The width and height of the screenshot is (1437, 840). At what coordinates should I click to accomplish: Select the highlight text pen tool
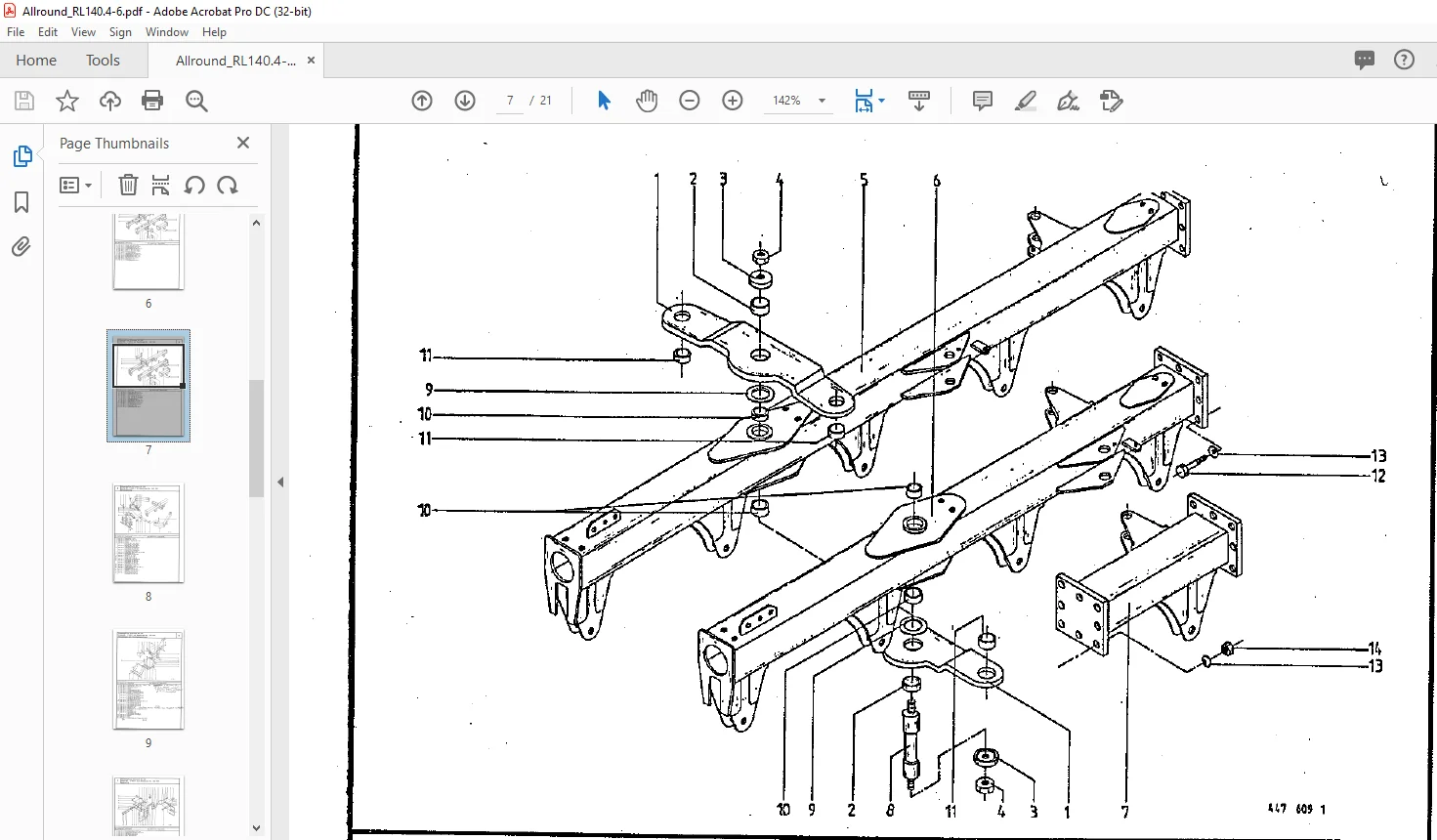coord(1026,101)
